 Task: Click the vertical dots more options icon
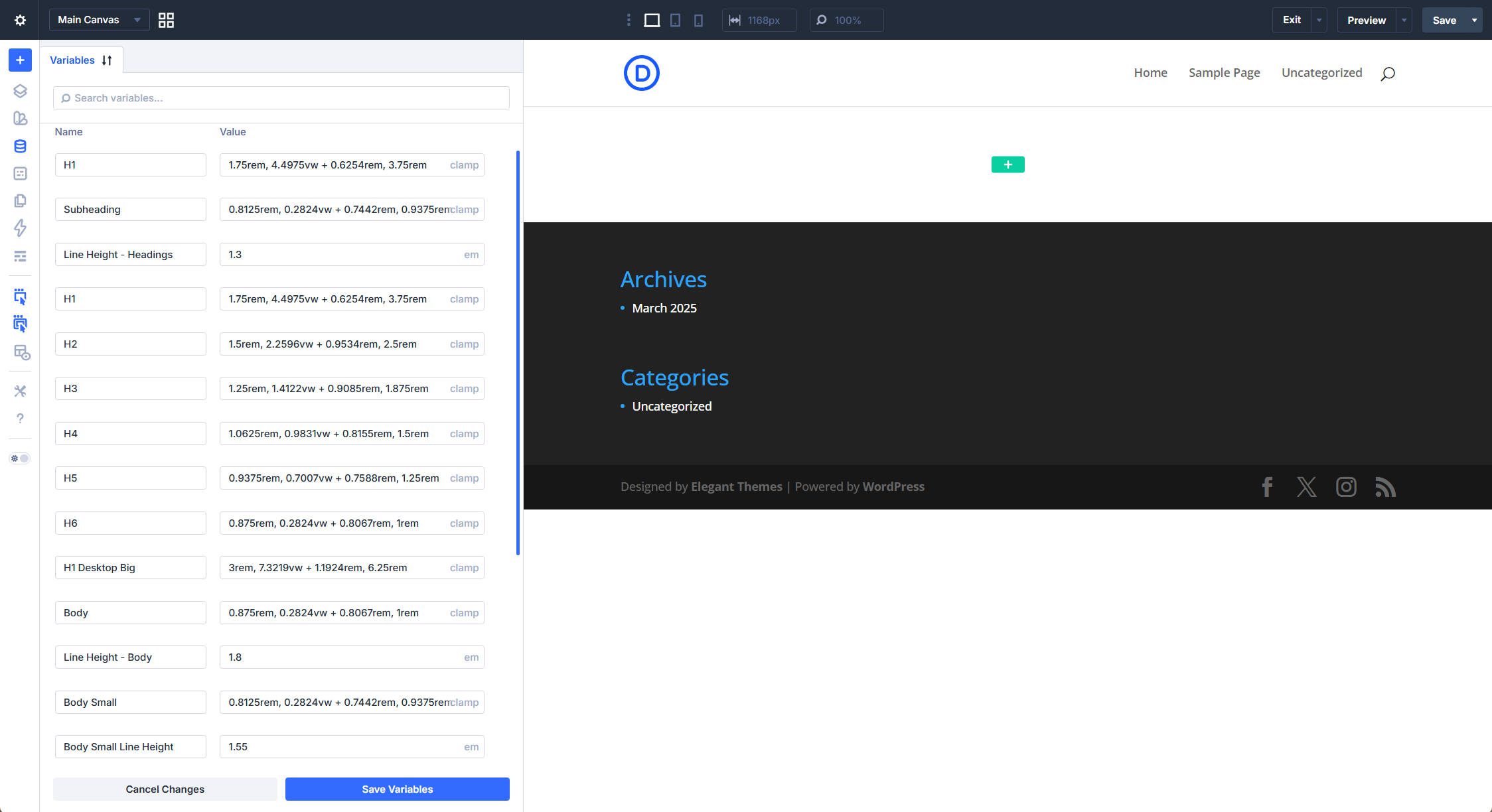pos(628,20)
